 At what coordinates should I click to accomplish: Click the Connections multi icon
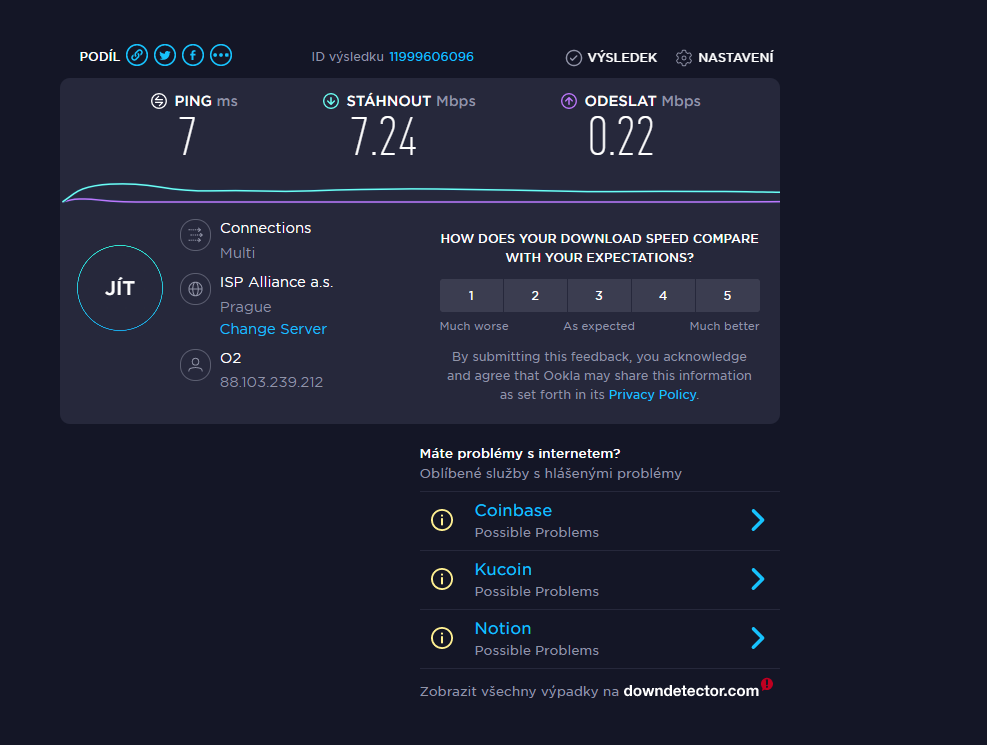pos(195,236)
